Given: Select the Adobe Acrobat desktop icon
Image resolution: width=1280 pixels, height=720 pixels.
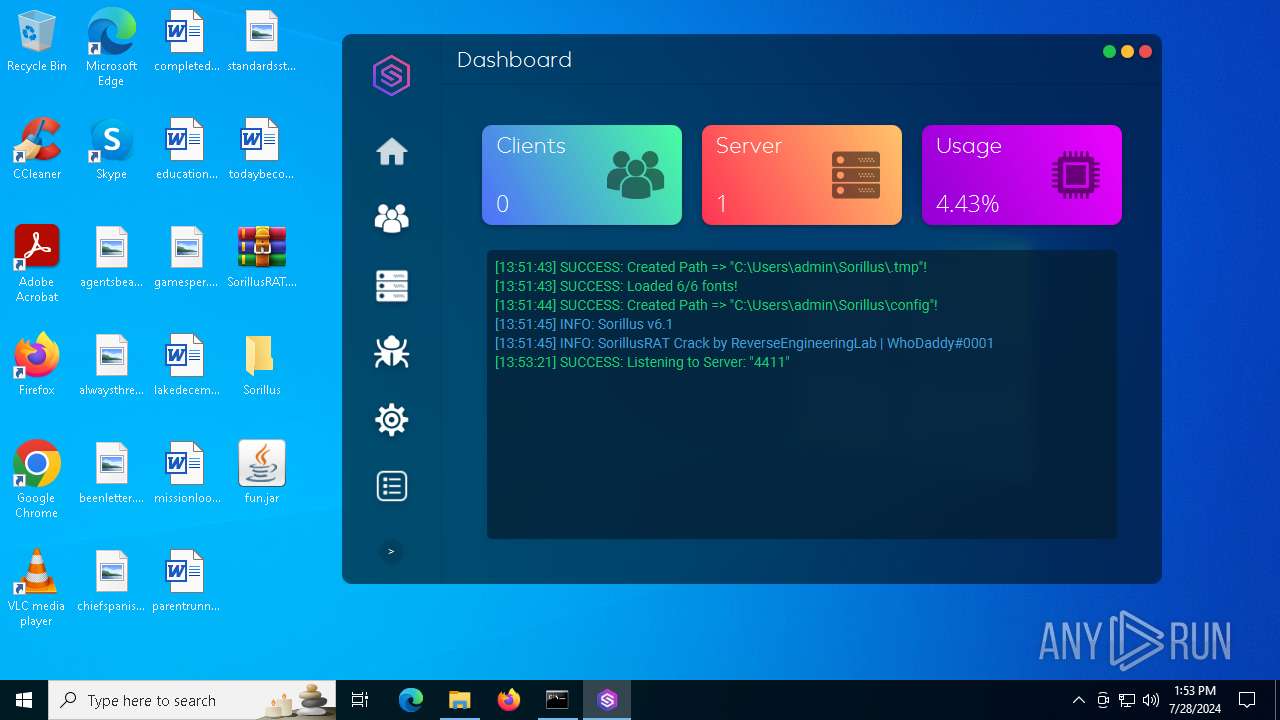Looking at the screenshot, I should 37,263.
